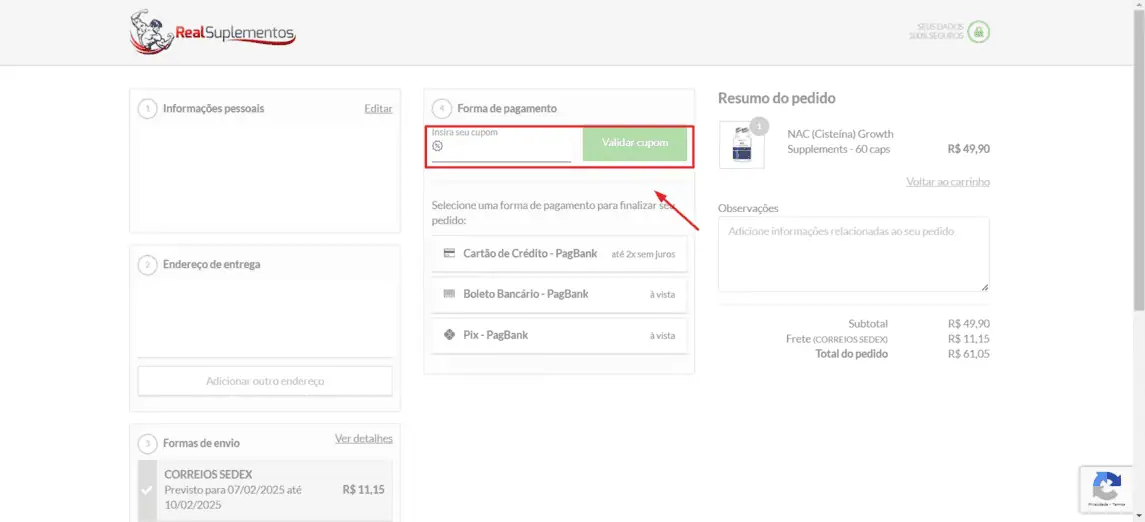
Task: Click 'à vista' text on Boleto row
Action: pyautogui.click(x=662, y=295)
